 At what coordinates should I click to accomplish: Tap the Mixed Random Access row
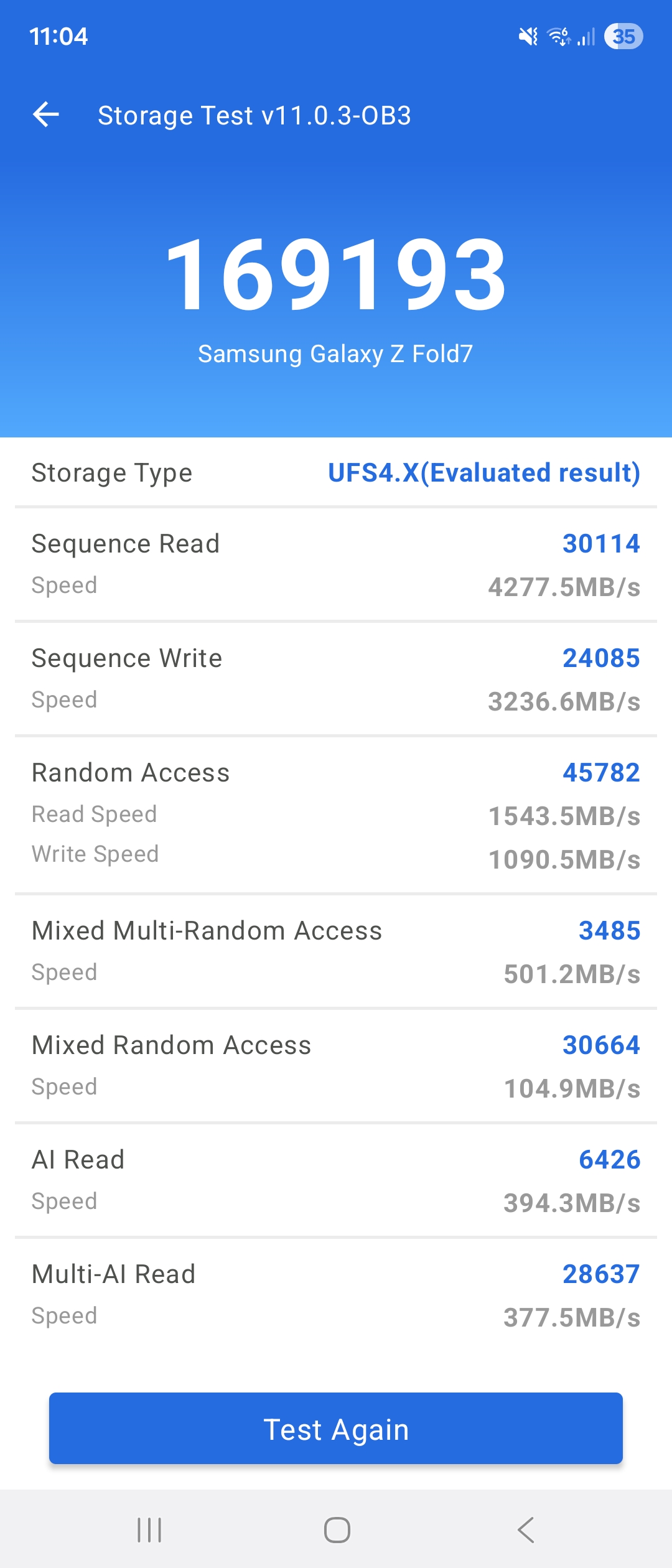336,1066
